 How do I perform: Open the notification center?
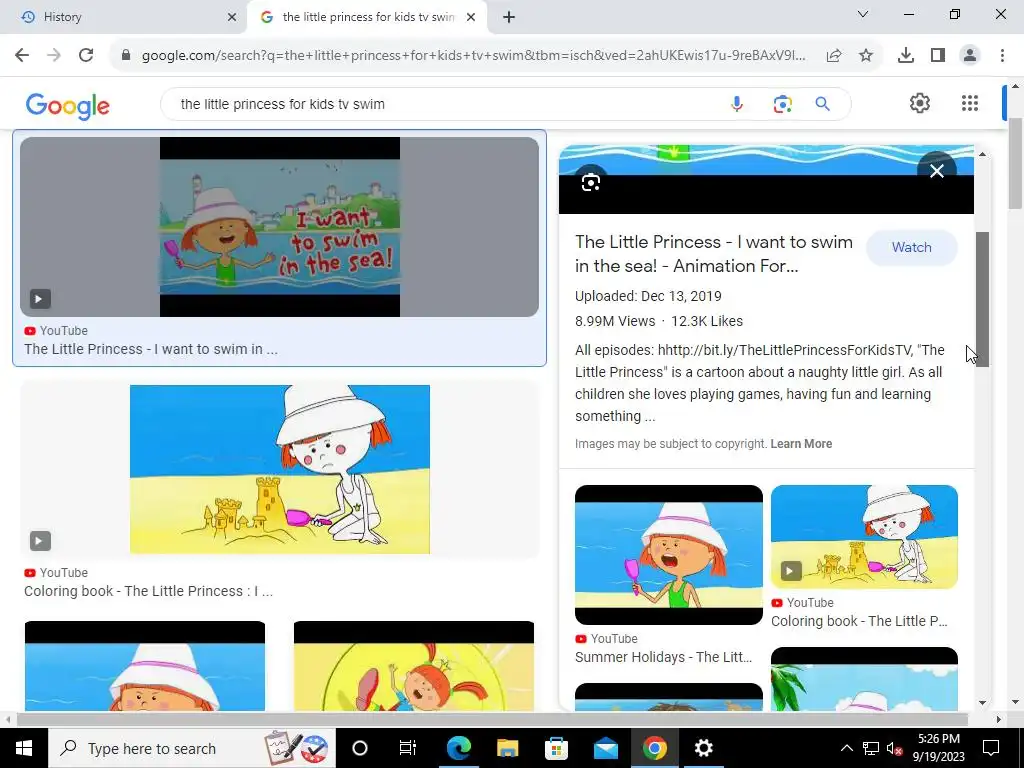tap(991, 748)
